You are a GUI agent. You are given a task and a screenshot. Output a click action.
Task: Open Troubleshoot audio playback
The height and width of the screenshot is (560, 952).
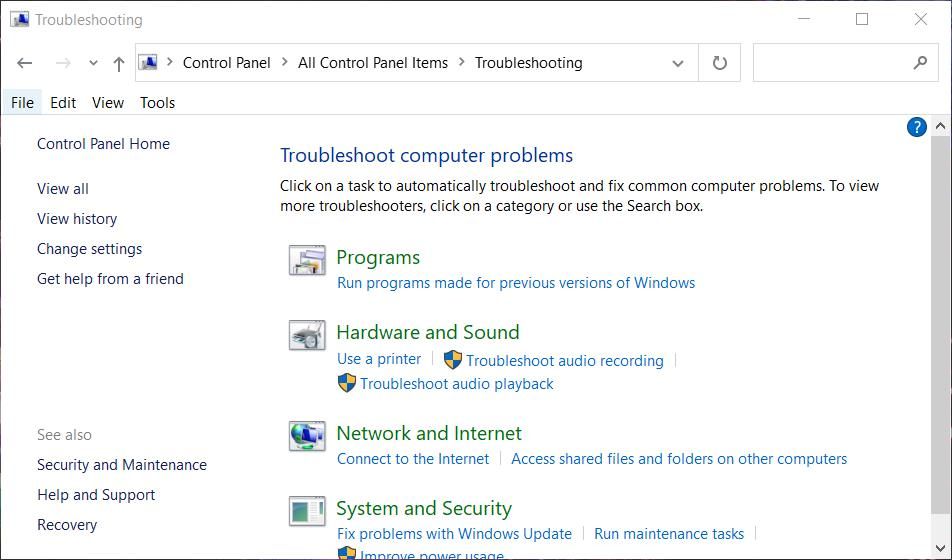pyautogui.click(x=456, y=384)
